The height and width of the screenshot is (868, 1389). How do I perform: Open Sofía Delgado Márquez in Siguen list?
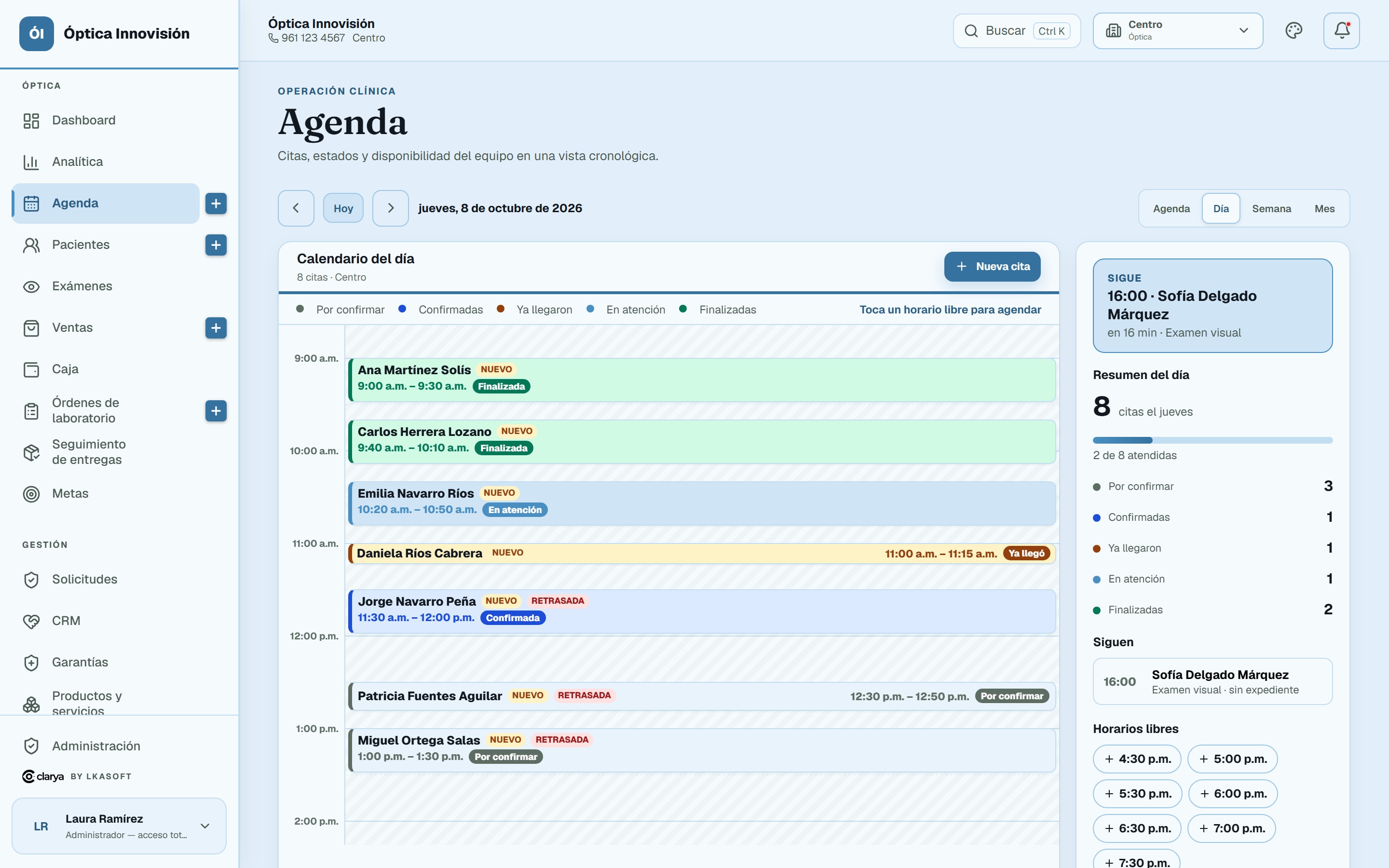pyautogui.click(x=1212, y=681)
